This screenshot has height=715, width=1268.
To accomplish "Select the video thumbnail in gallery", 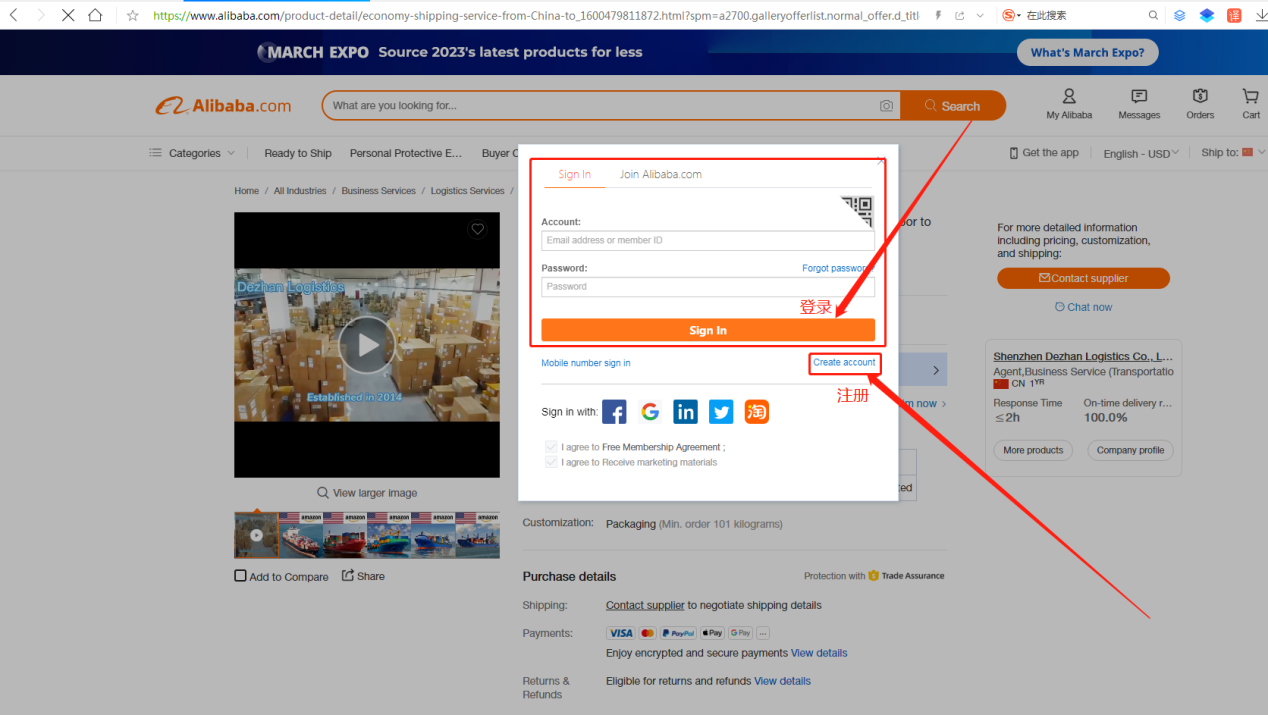I will tap(256, 535).
